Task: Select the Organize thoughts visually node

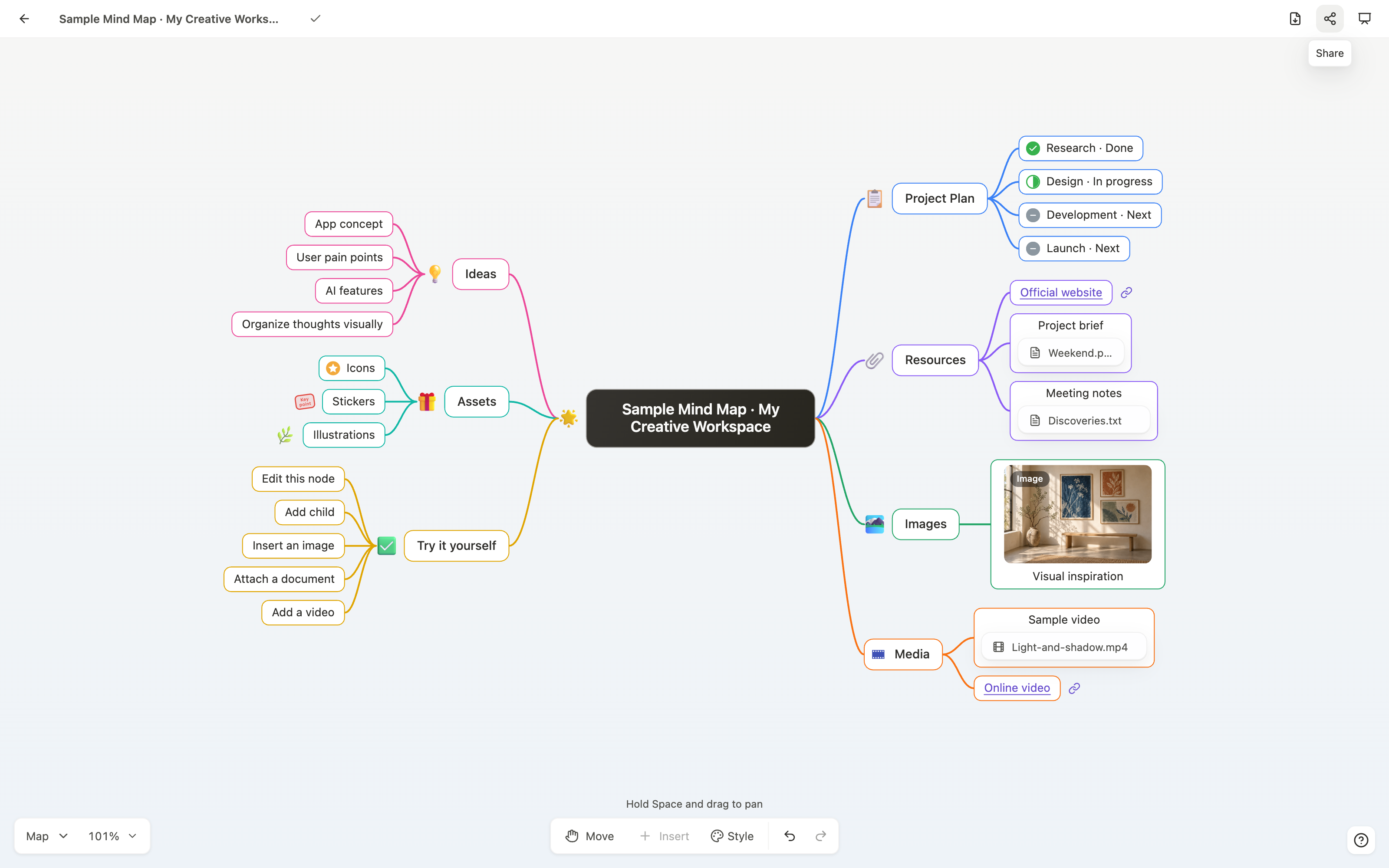Action: [312, 324]
